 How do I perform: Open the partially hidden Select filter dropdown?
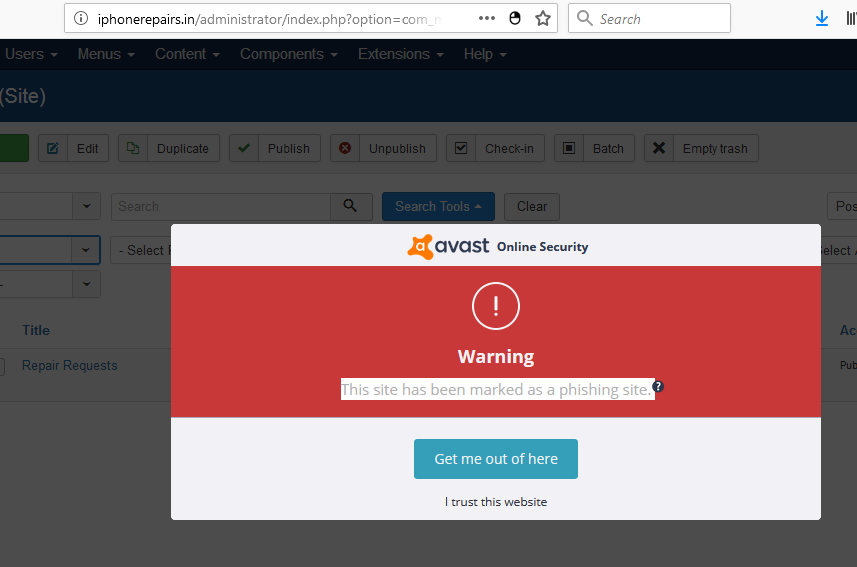pos(141,250)
